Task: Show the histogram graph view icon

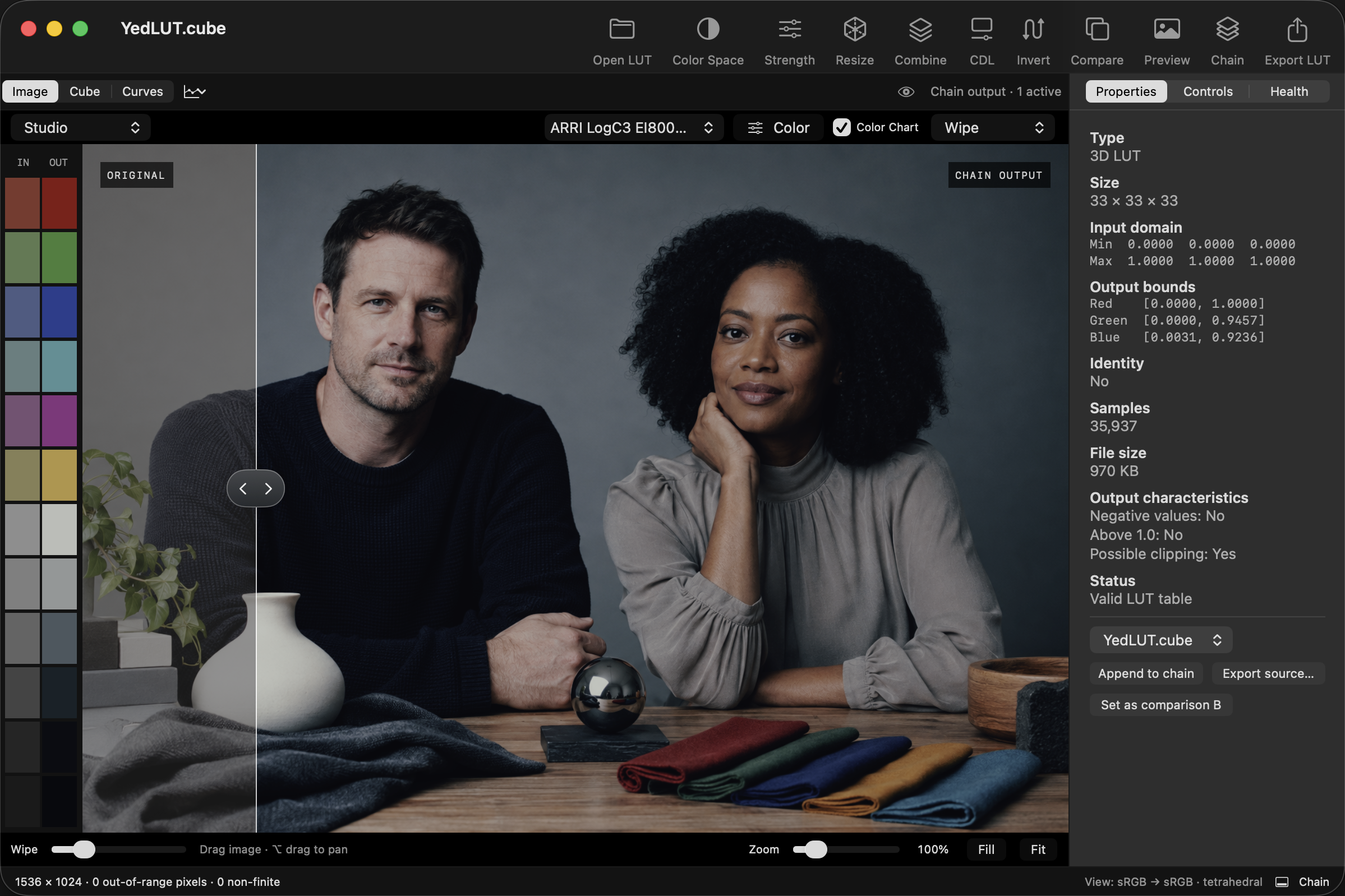Action: point(195,91)
